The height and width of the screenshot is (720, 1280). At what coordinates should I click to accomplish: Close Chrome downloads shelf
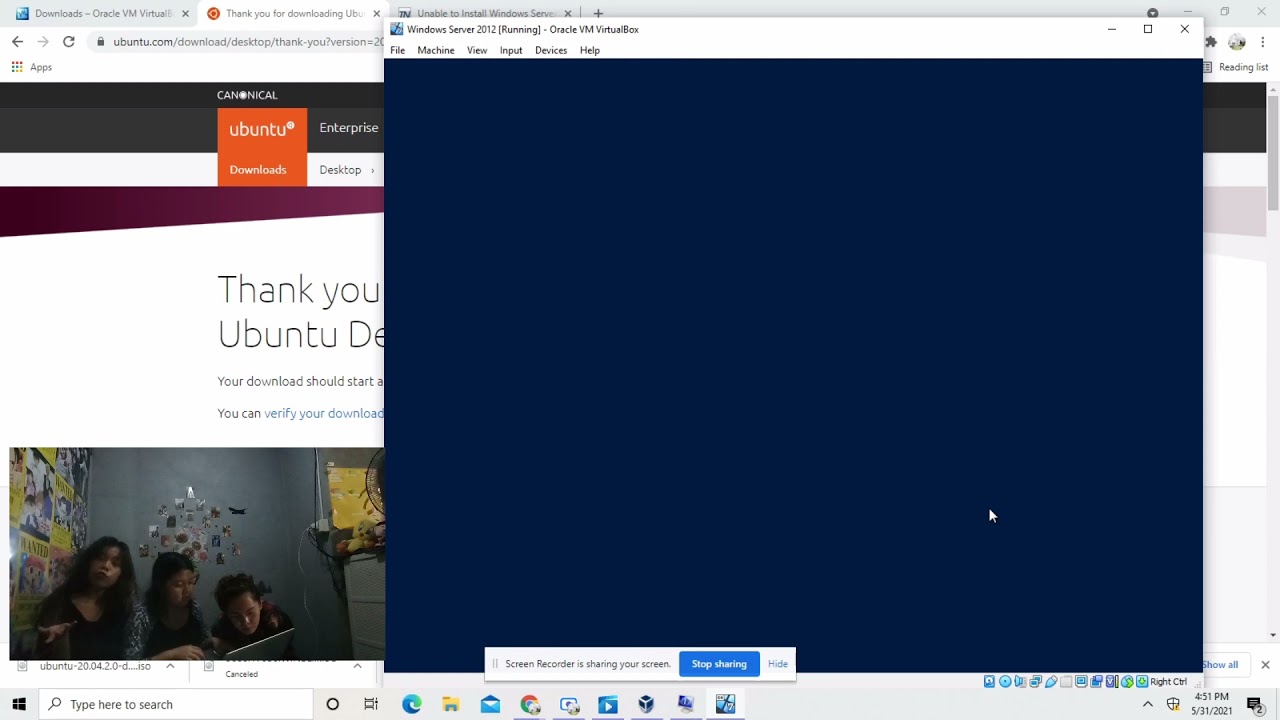[x=1265, y=665]
